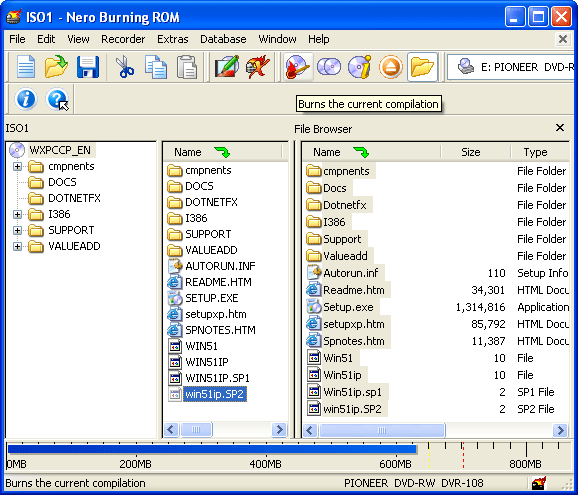Viewport: 578px width, 495px height.
Task: Copy selection using the Copy toolbar icon
Action: 155,67
